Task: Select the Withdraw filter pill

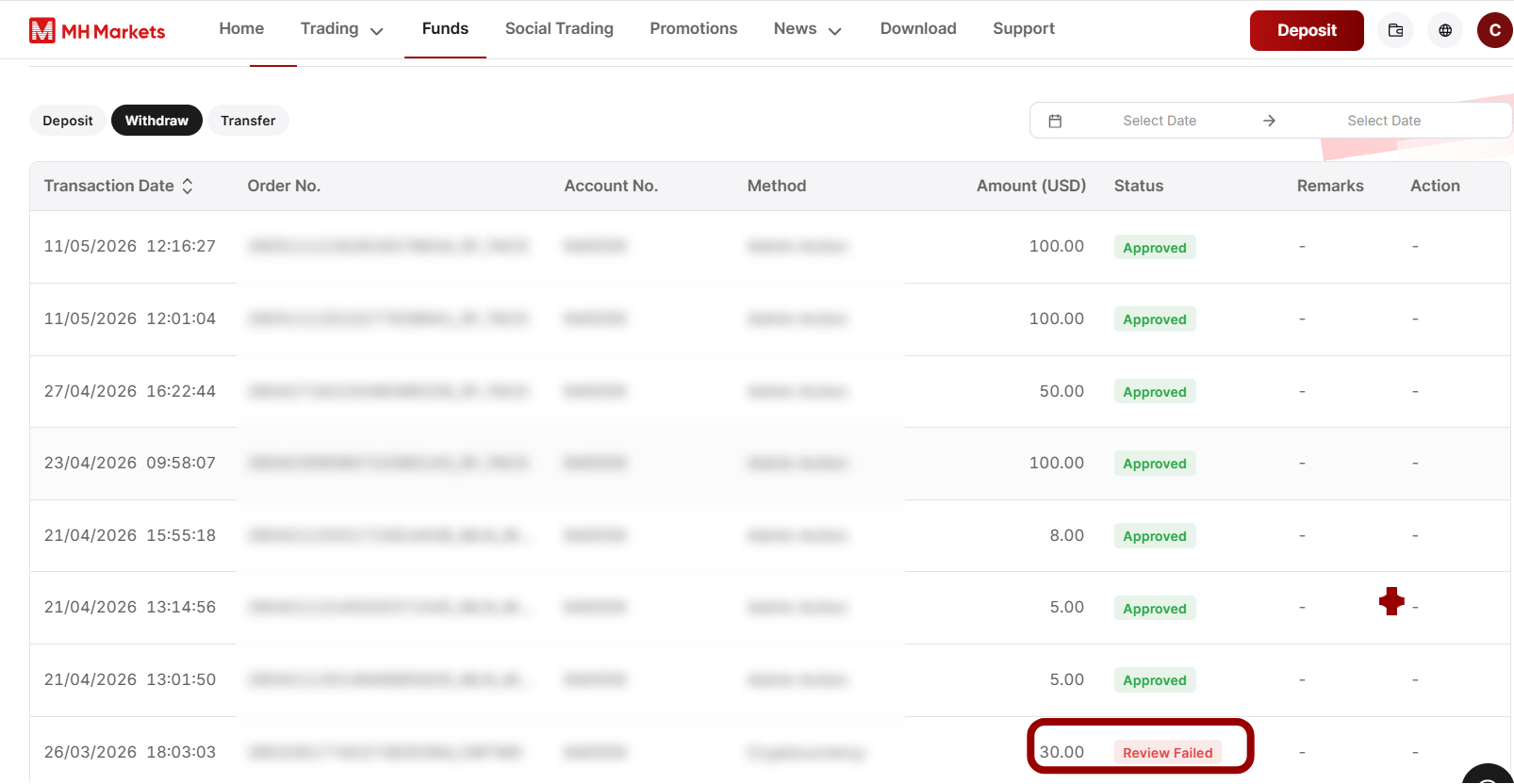Action: click(156, 121)
